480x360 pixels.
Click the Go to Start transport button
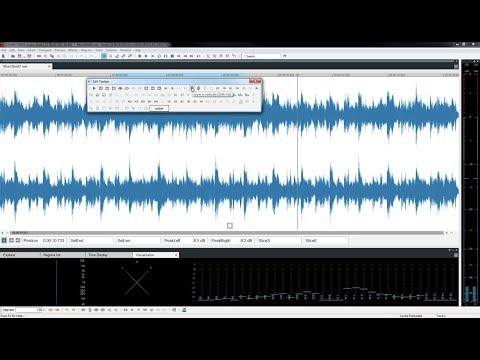(179, 56)
